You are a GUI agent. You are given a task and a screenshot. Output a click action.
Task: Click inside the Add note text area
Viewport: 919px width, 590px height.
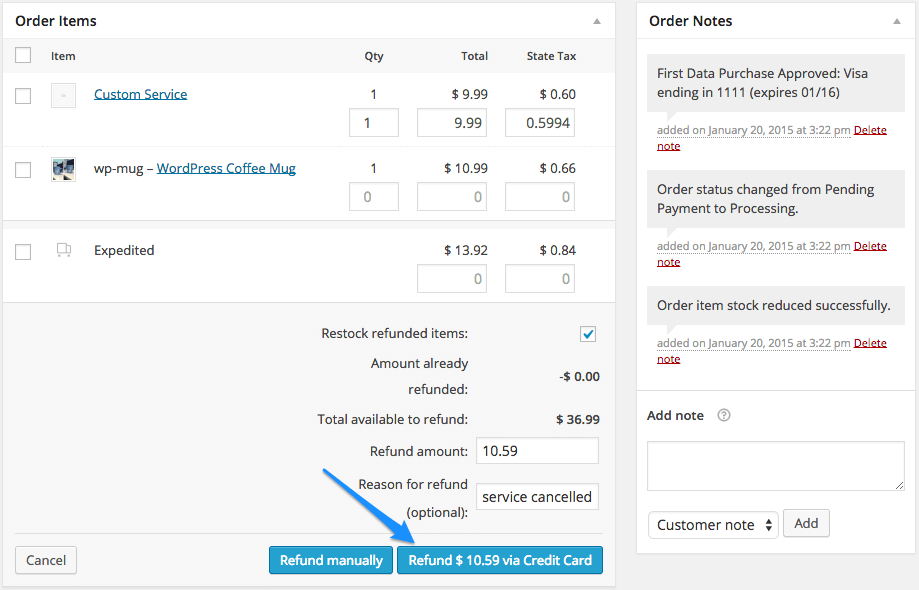point(775,465)
